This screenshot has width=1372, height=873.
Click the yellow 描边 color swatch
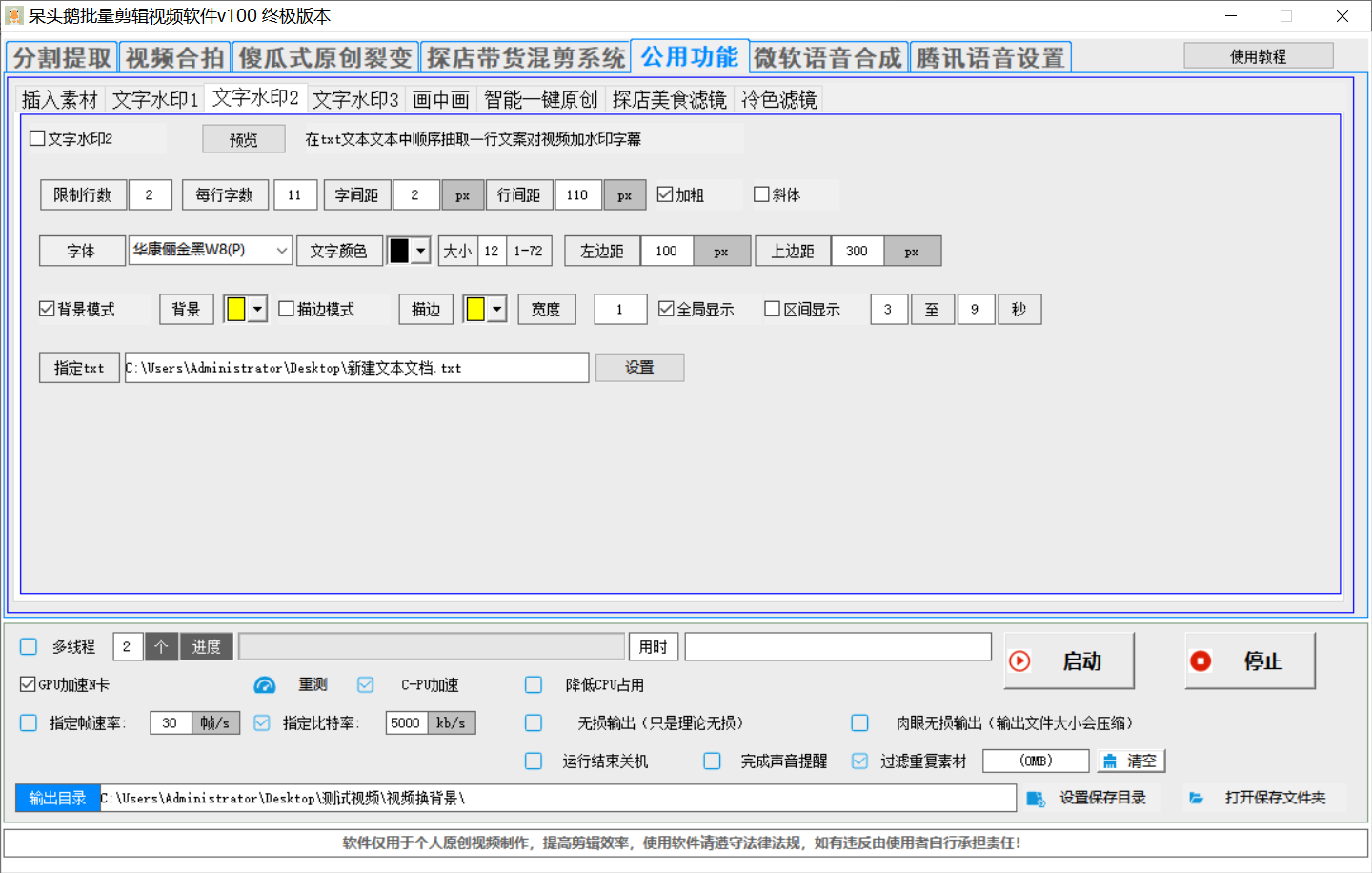click(475, 309)
